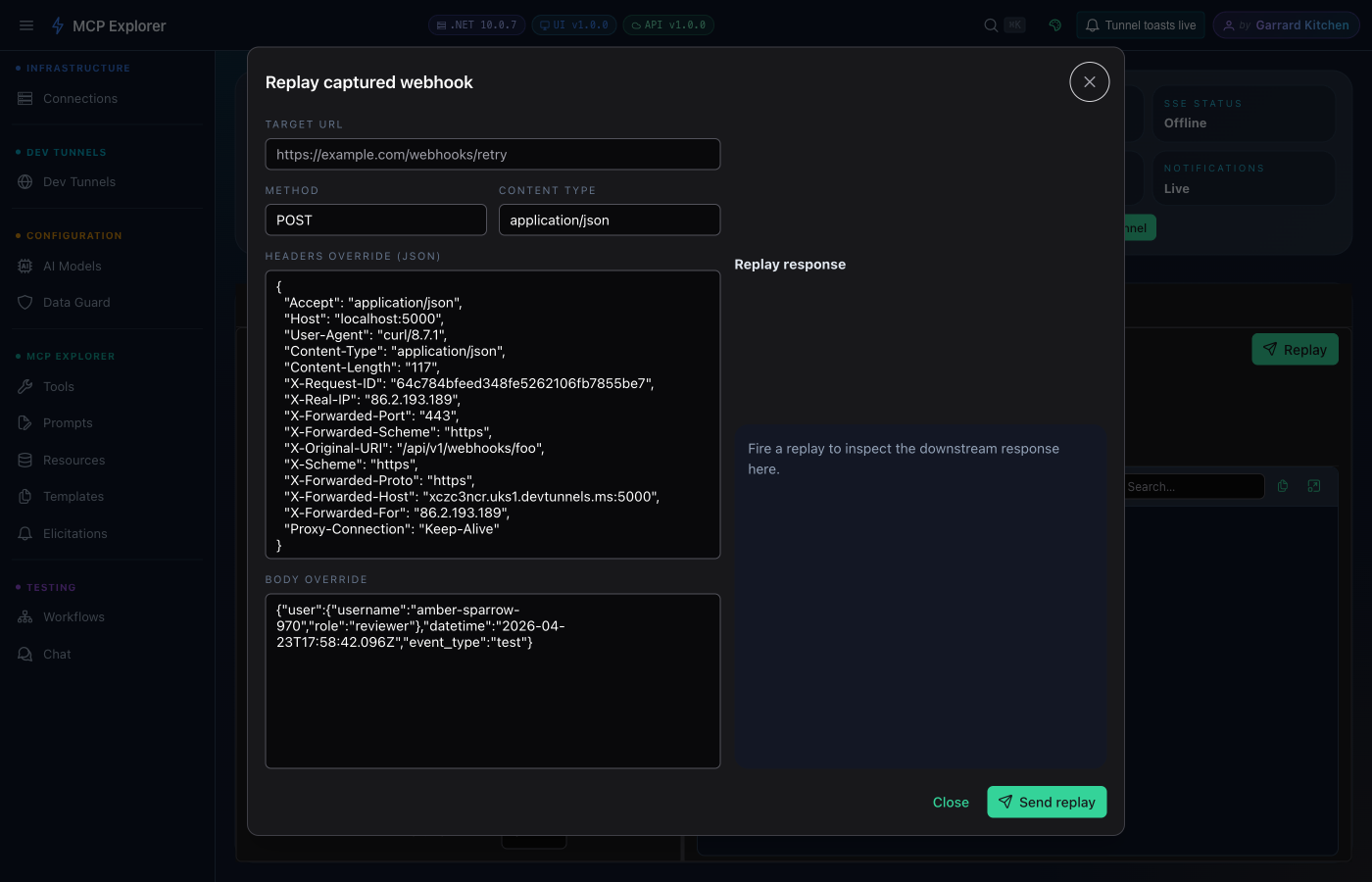1372x882 pixels.
Task: Click the API v1.0.0 version badge
Action: tap(668, 25)
